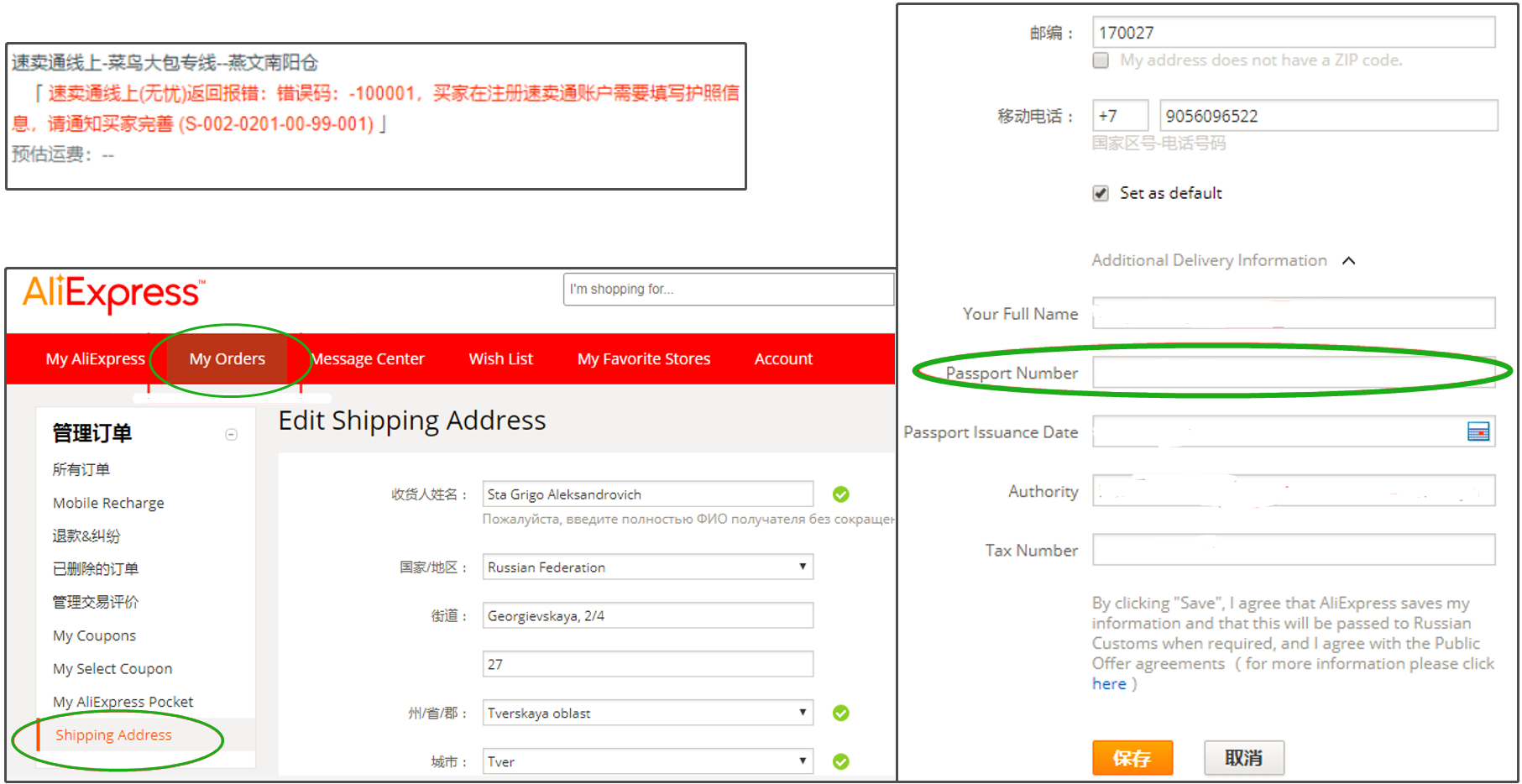The image size is (1522, 784).
Task: Select Shipping Address in the sidebar
Action: click(x=113, y=734)
